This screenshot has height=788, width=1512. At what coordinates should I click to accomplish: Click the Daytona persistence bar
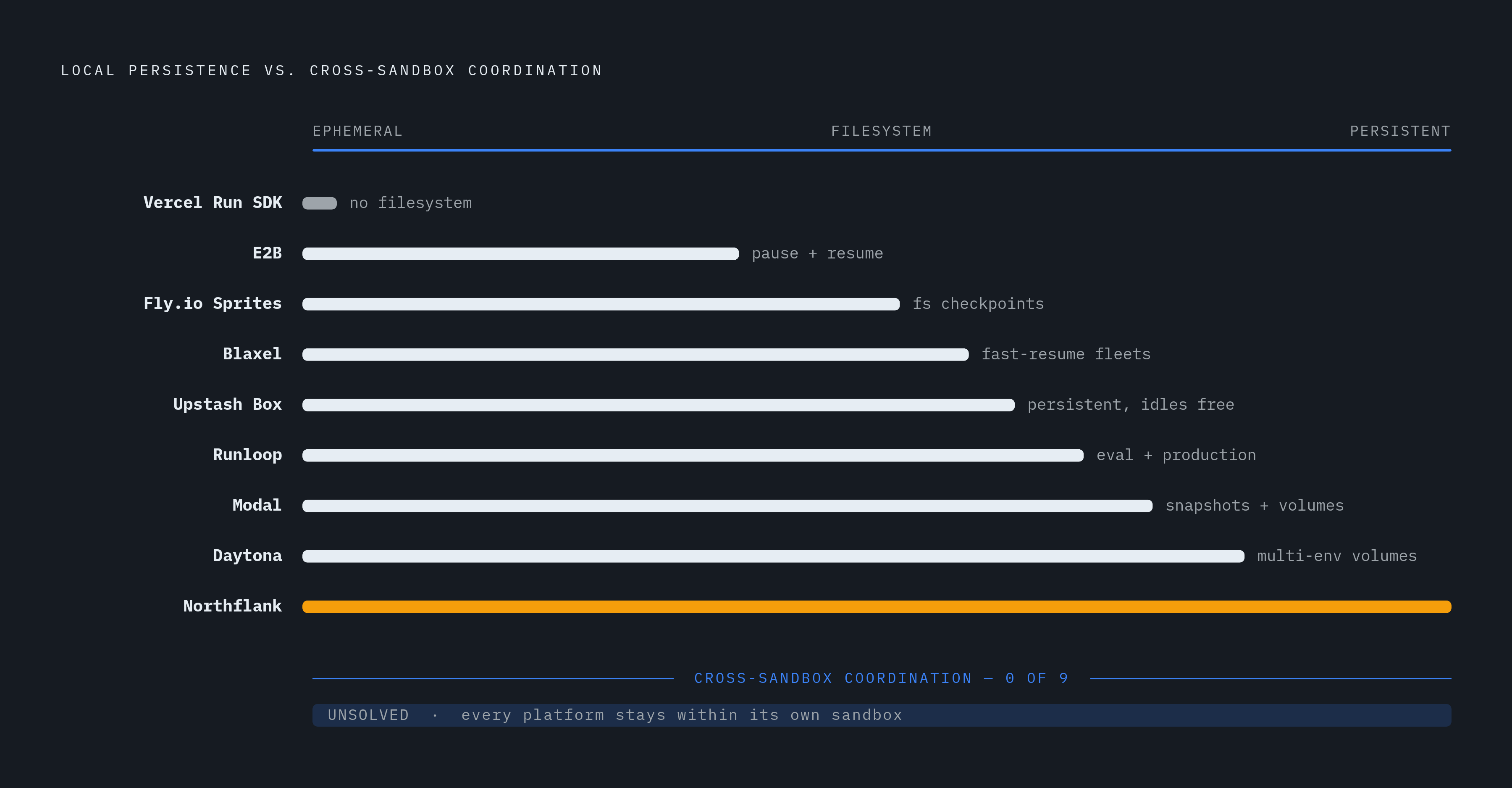coord(774,557)
